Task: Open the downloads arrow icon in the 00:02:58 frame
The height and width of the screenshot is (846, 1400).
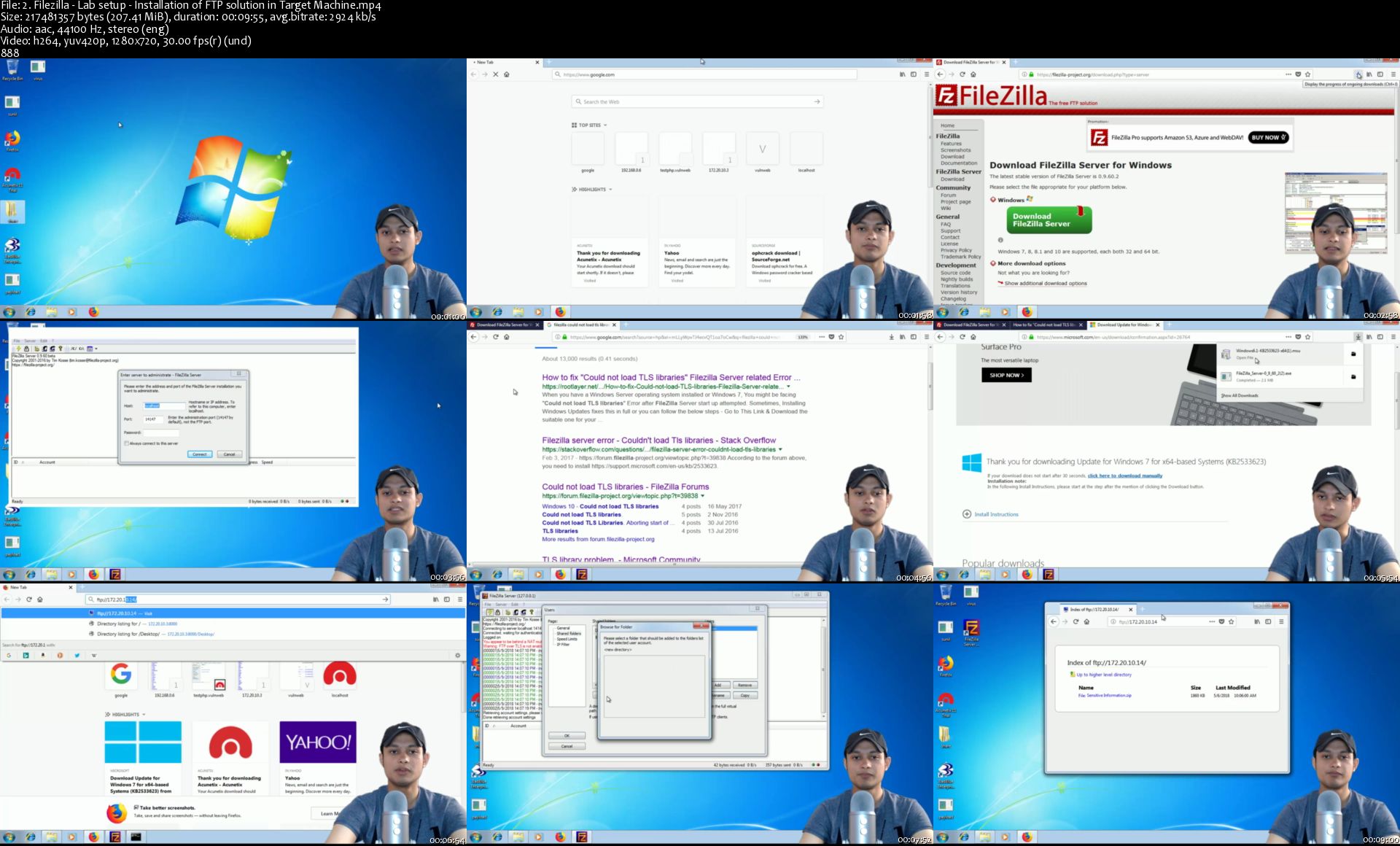Action: 1358,74
